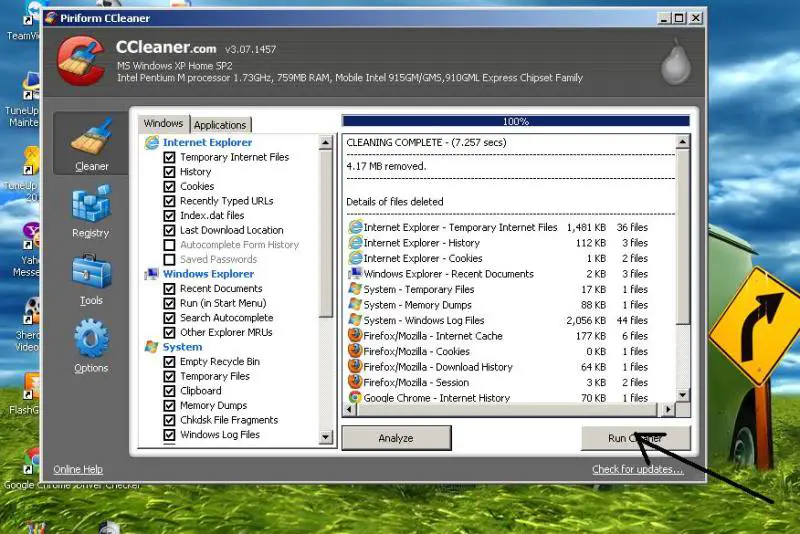This screenshot has height=534, width=800.
Task: Open the Registry section
Action: click(x=91, y=212)
